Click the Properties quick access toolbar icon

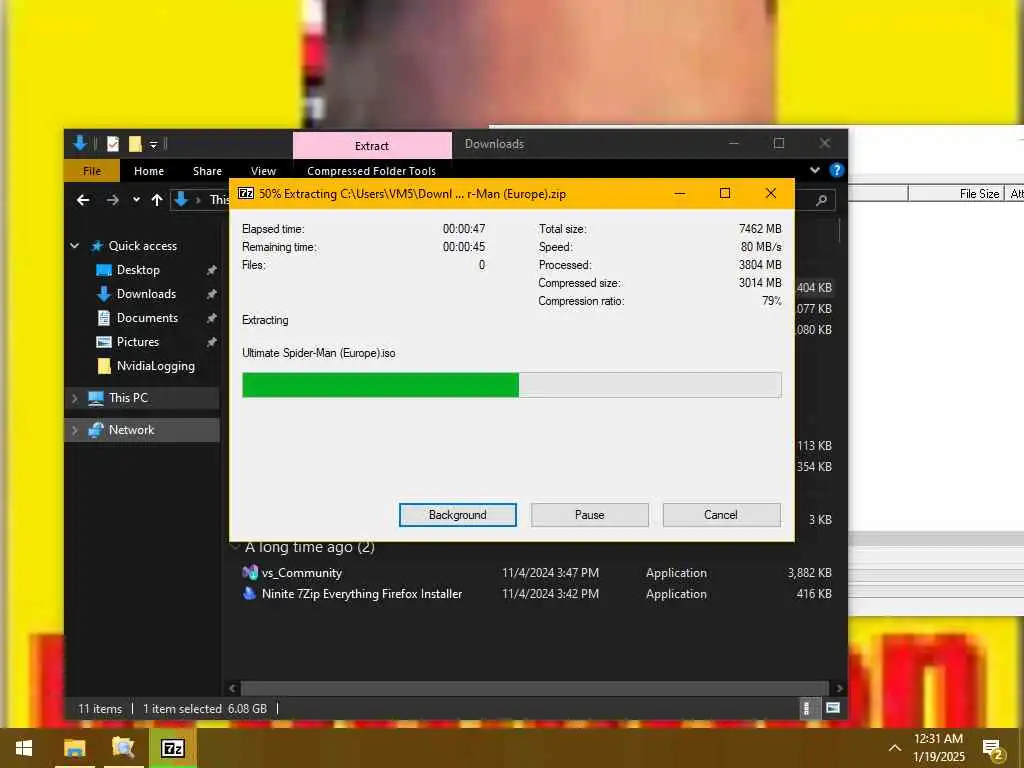pos(113,144)
